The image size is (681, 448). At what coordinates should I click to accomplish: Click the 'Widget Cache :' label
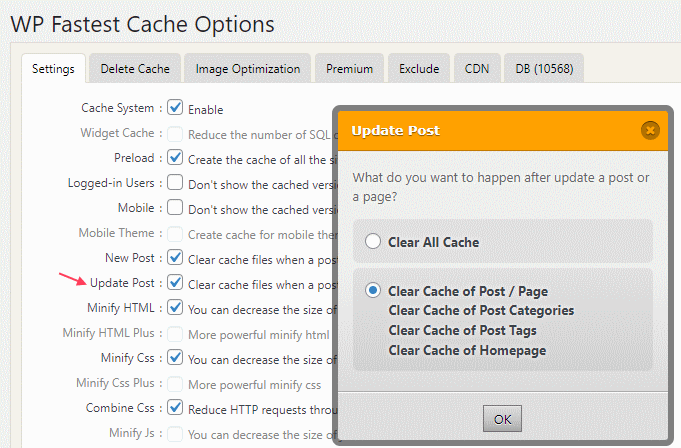click(x=121, y=133)
